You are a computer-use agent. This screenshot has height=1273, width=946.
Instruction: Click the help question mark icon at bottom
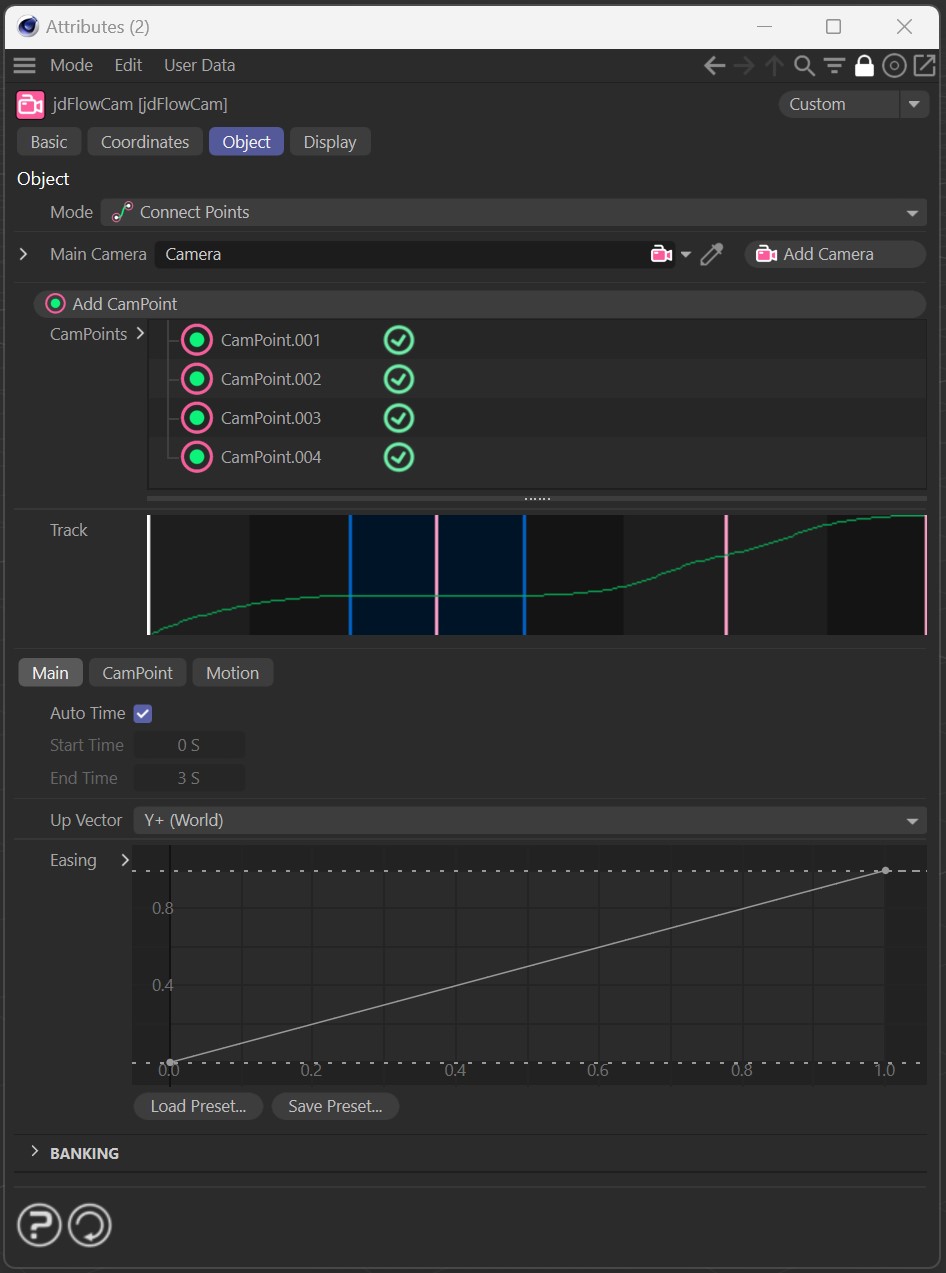(39, 1225)
